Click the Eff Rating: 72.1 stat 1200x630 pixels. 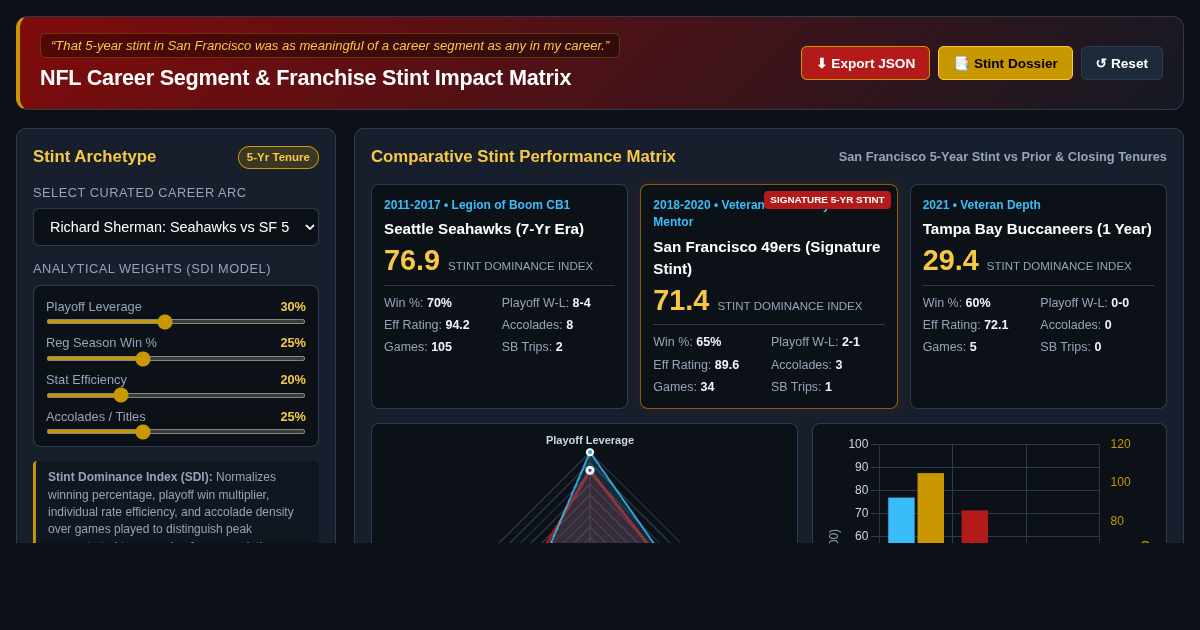(x=966, y=325)
